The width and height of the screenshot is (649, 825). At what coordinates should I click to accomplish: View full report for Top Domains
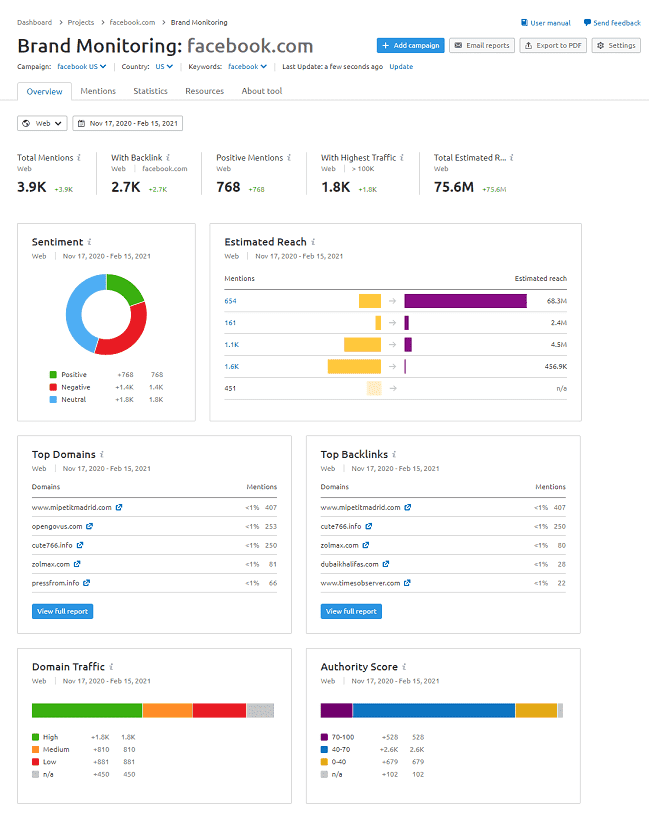click(x=62, y=611)
